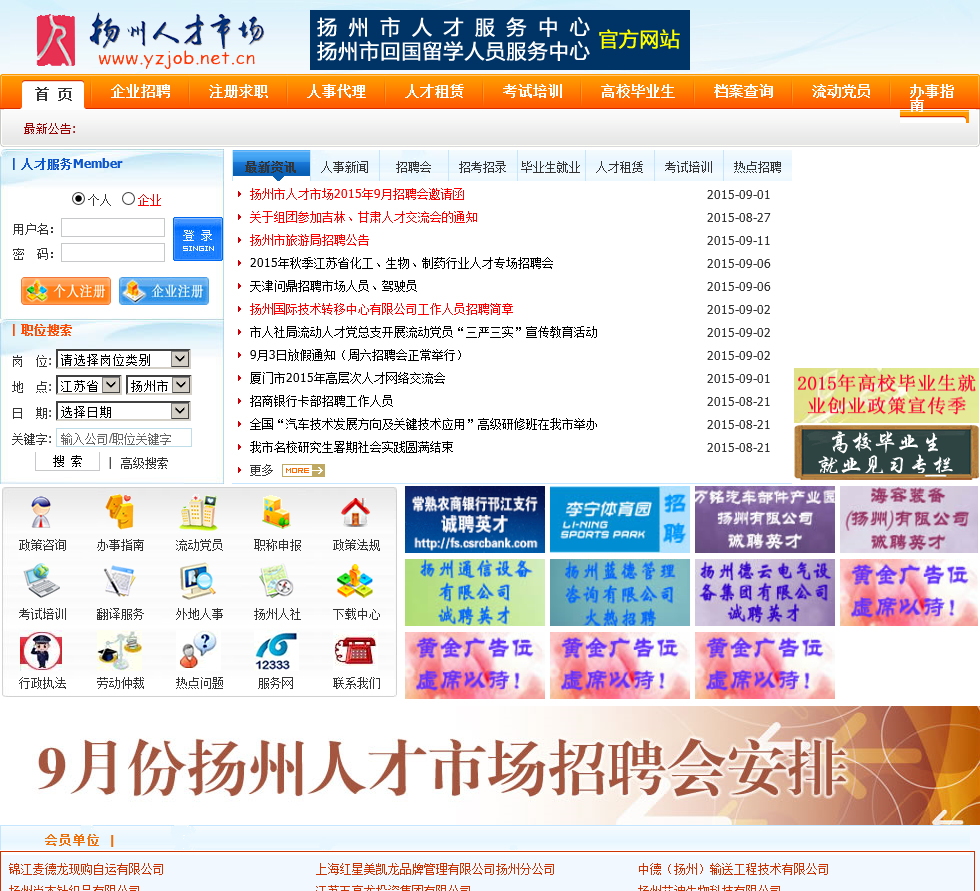
Task: Open 档案查询 in navigation bar
Action: [743, 92]
